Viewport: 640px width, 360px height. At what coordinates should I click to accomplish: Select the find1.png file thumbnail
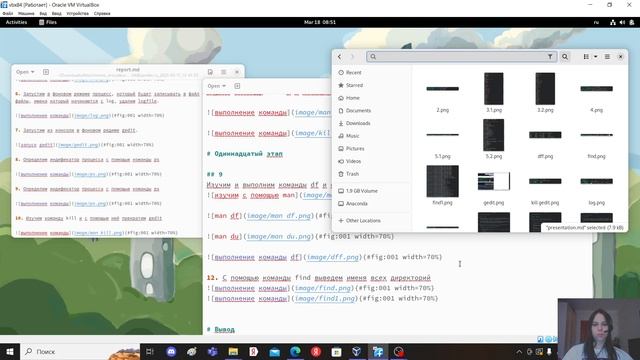point(442,181)
